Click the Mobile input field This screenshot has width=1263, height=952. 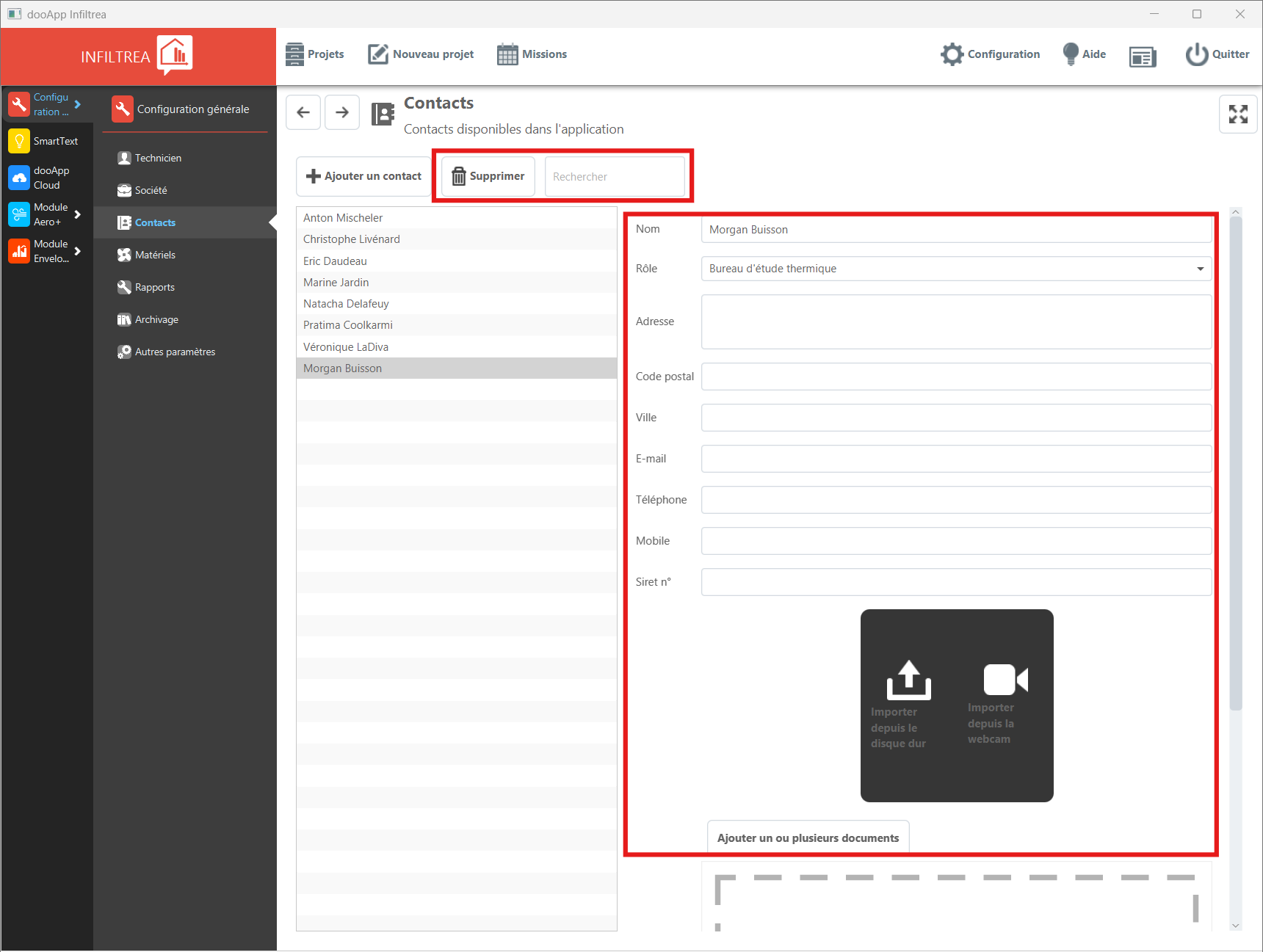[x=956, y=541]
